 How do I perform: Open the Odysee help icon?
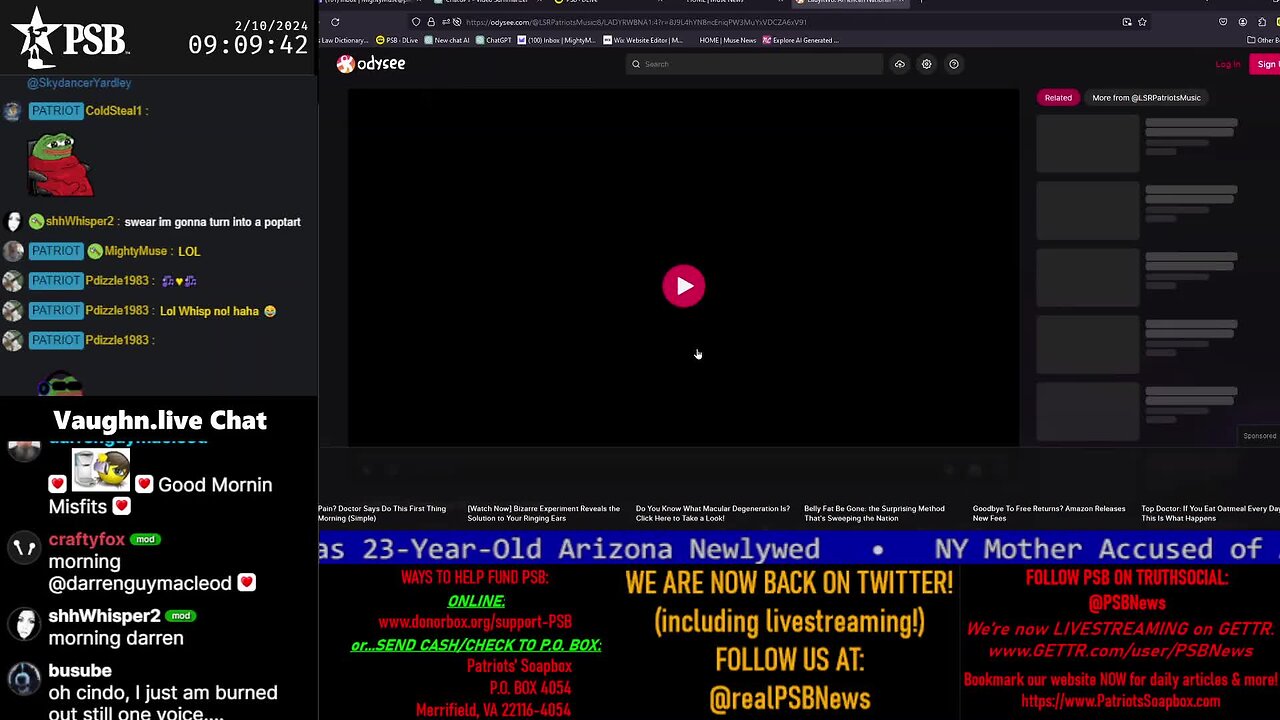(x=954, y=64)
